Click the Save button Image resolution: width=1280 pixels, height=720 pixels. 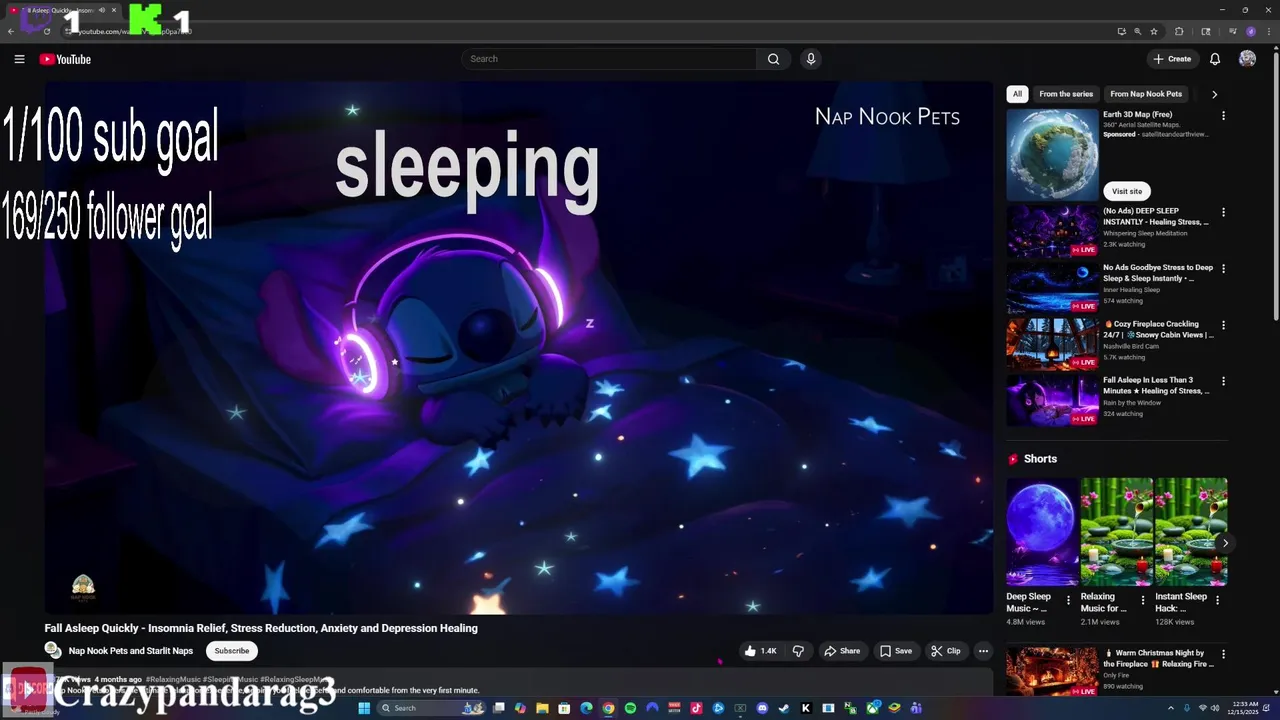point(896,651)
